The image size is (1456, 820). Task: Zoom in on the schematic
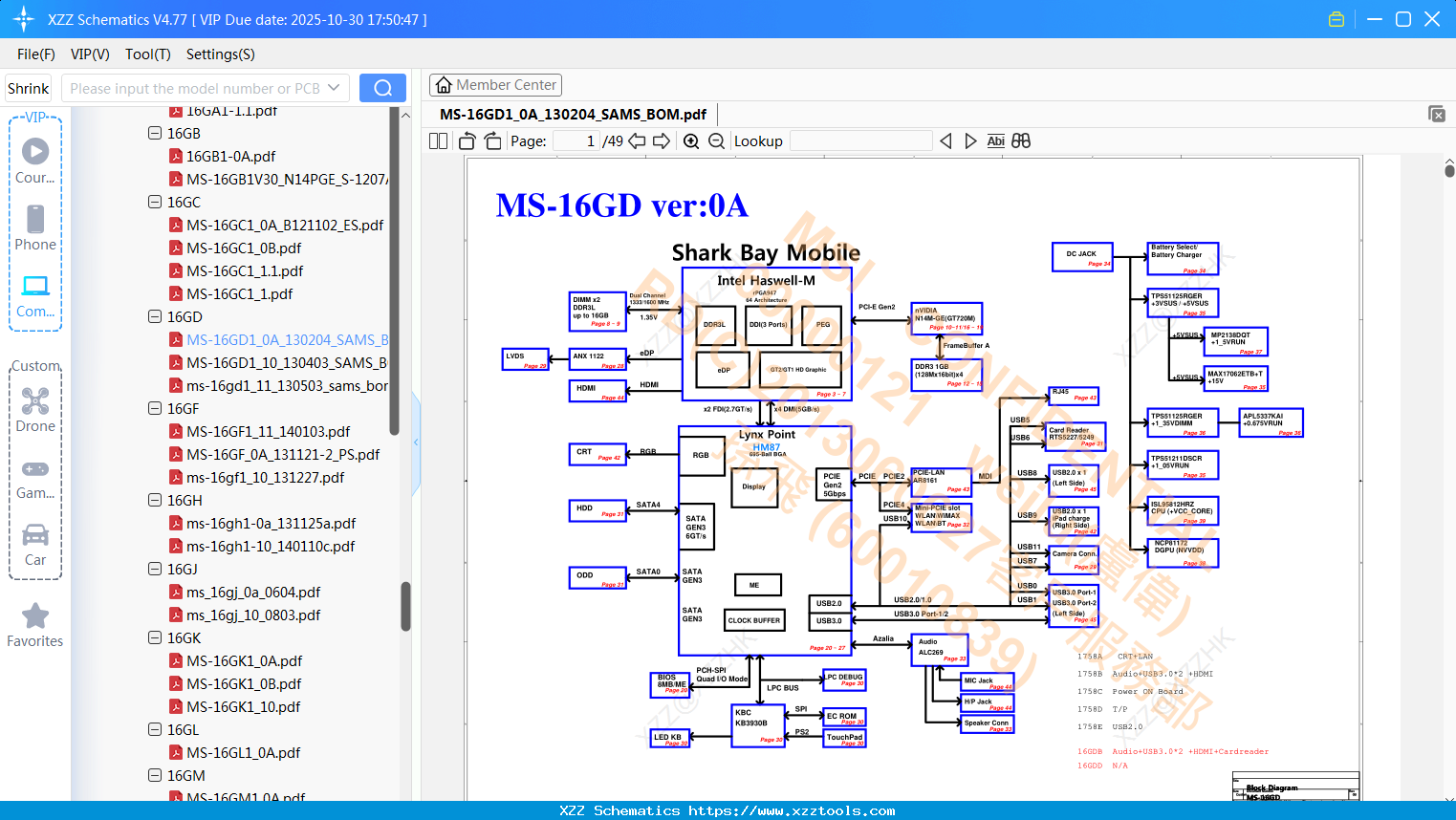pyautogui.click(x=691, y=141)
